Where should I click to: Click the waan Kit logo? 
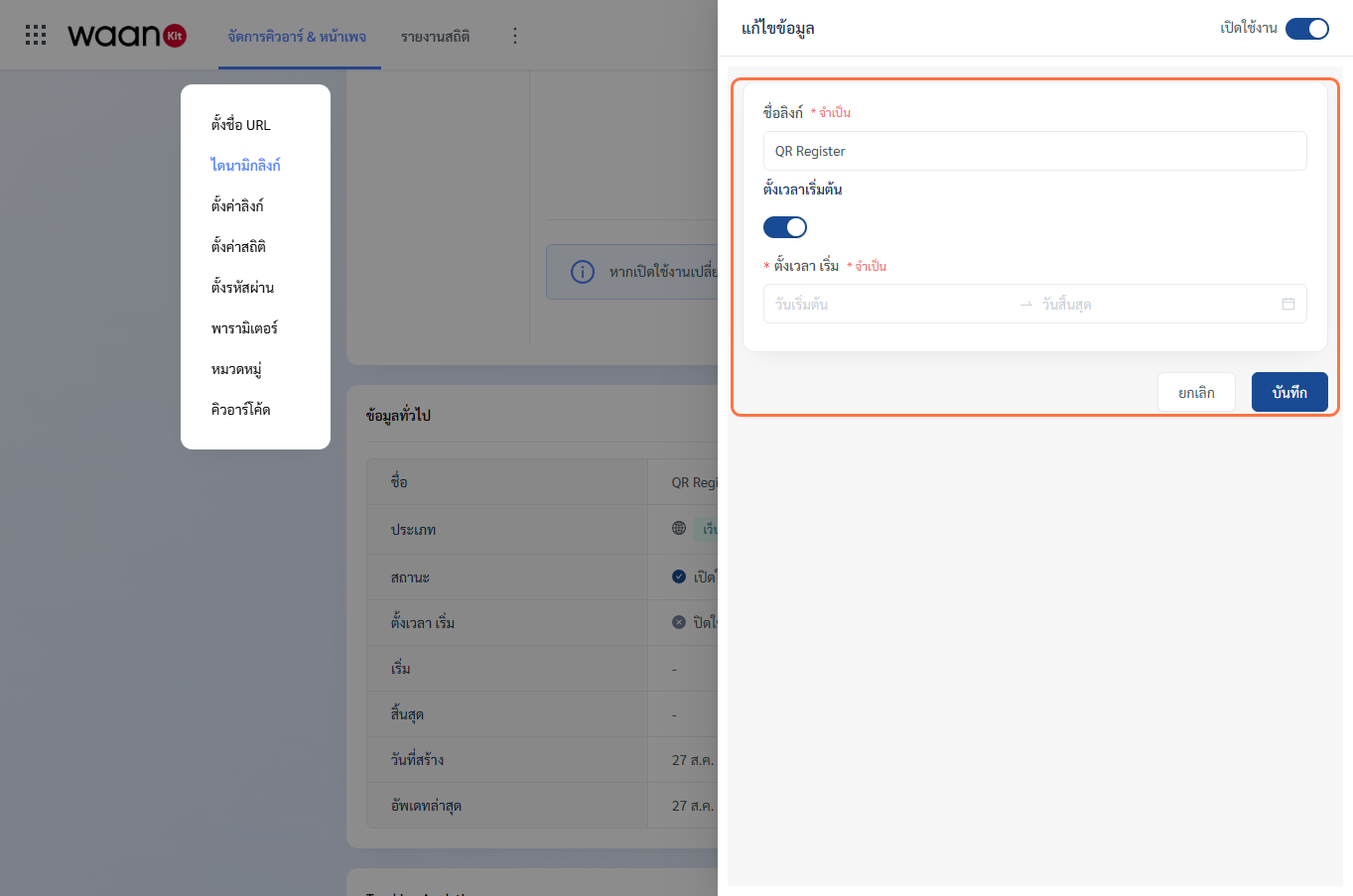pos(127,36)
